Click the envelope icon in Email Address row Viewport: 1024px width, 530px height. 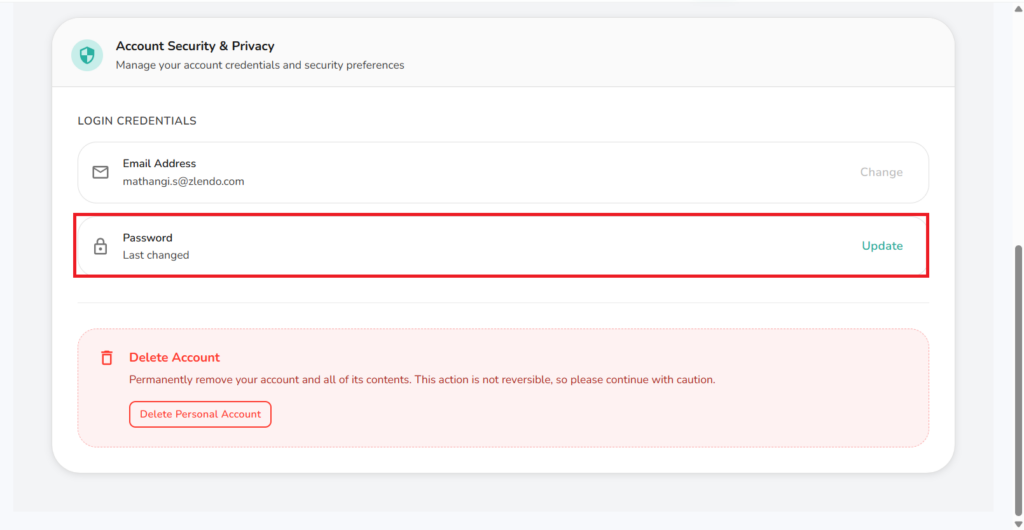pos(100,172)
